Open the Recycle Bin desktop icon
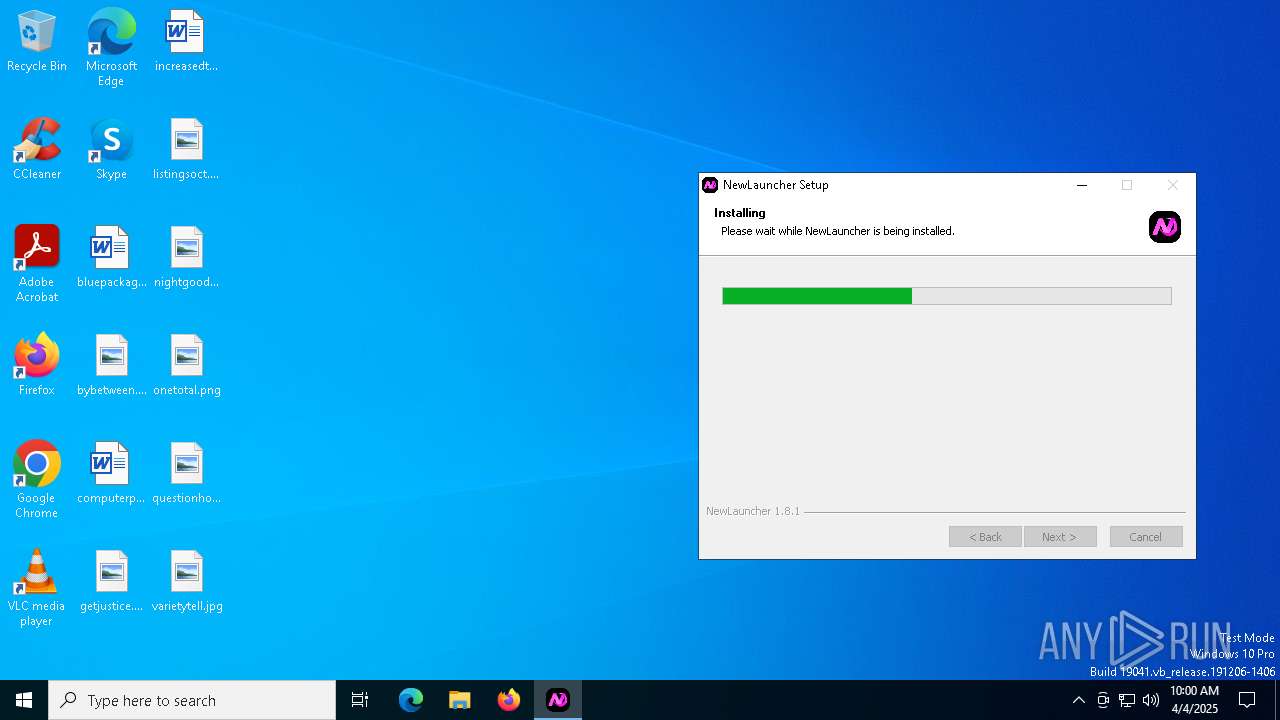The height and width of the screenshot is (720, 1280). (37, 41)
